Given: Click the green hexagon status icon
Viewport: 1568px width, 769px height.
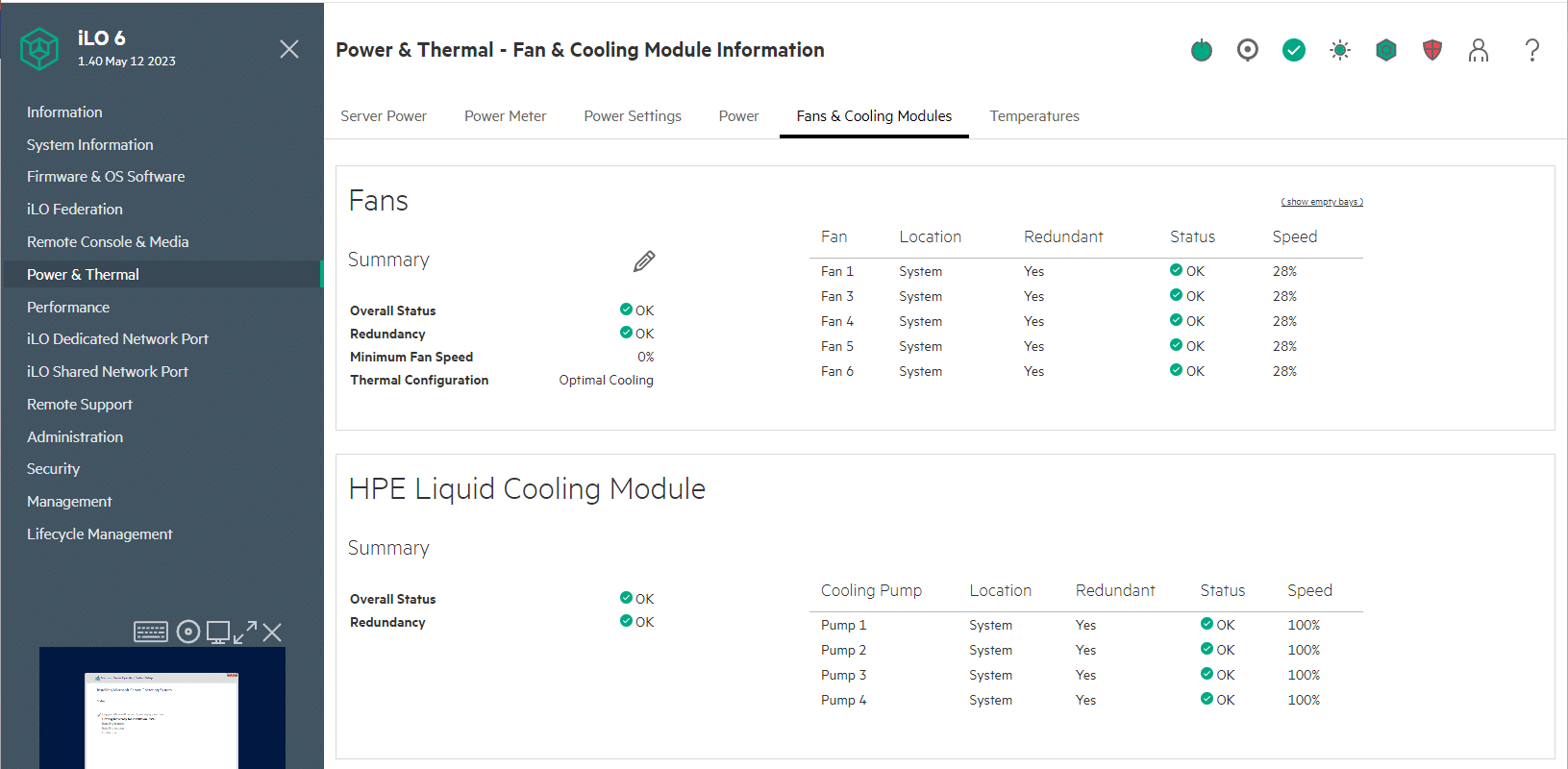Looking at the screenshot, I should pos(1386,50).
